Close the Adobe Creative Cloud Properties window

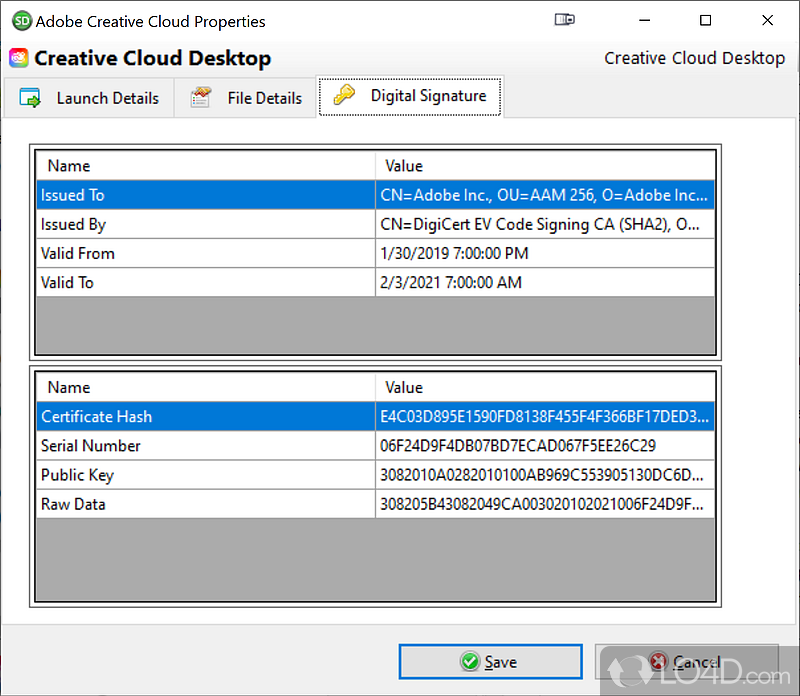[x=767, y=20]
